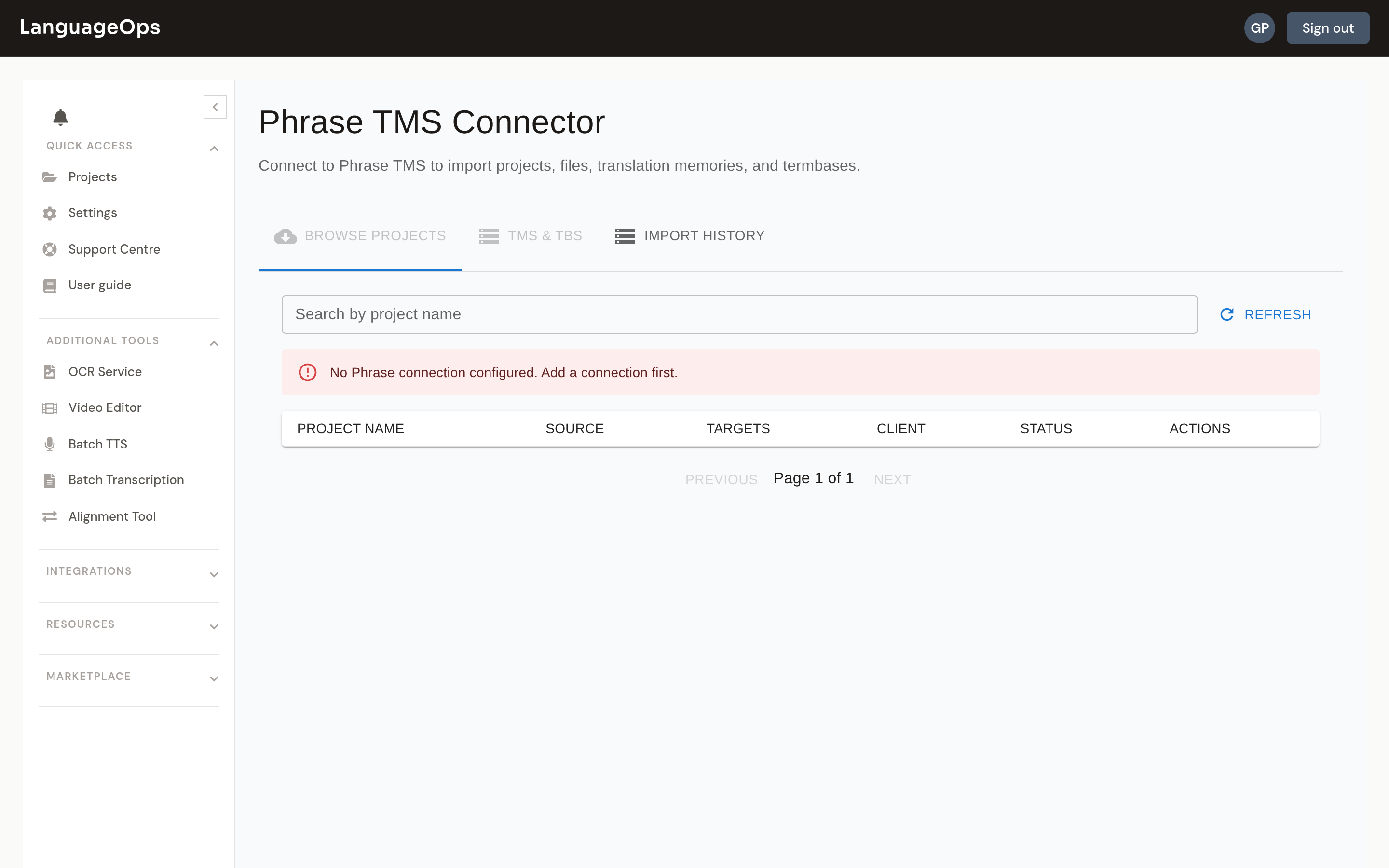This screenshot has height=868, width=1389.
Task: Collapse the Quick Access section
Action: (214, 149)
